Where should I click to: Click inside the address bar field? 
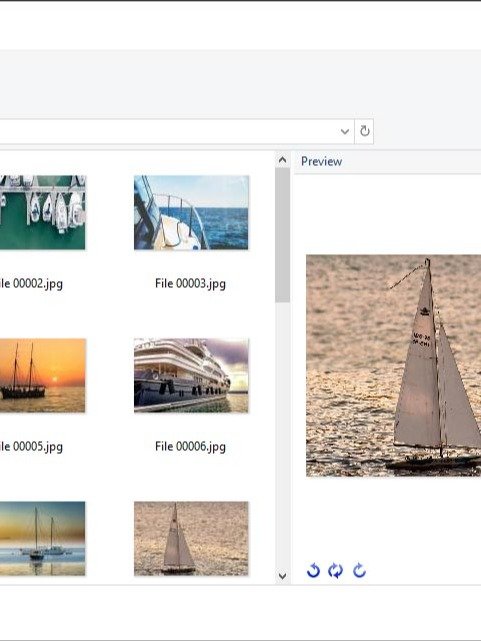pos(168,131)
